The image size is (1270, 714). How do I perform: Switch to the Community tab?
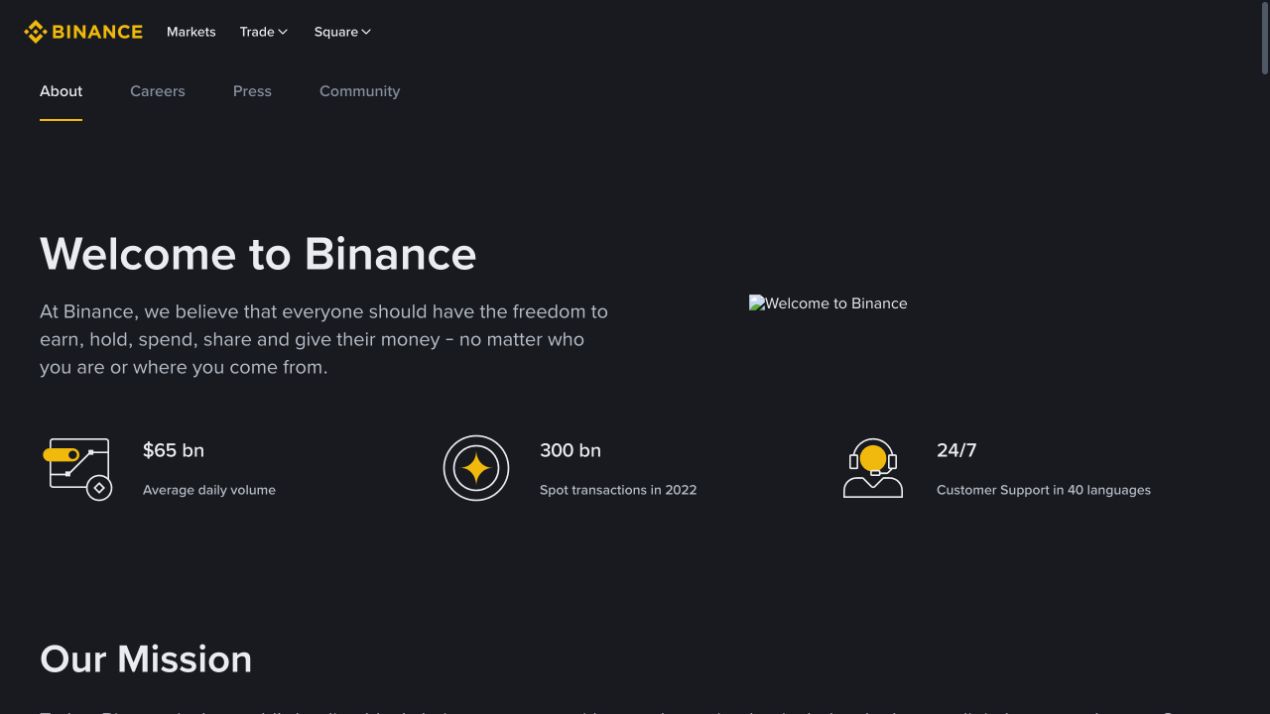click(359, 91)
